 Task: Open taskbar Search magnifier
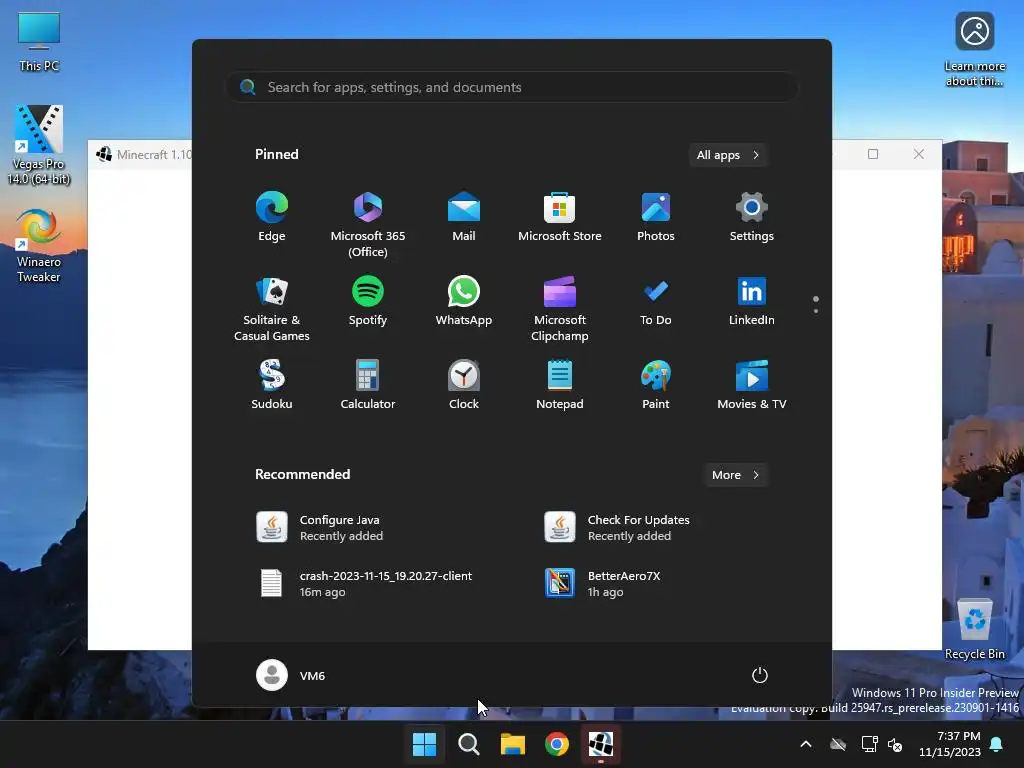(468, 744)
